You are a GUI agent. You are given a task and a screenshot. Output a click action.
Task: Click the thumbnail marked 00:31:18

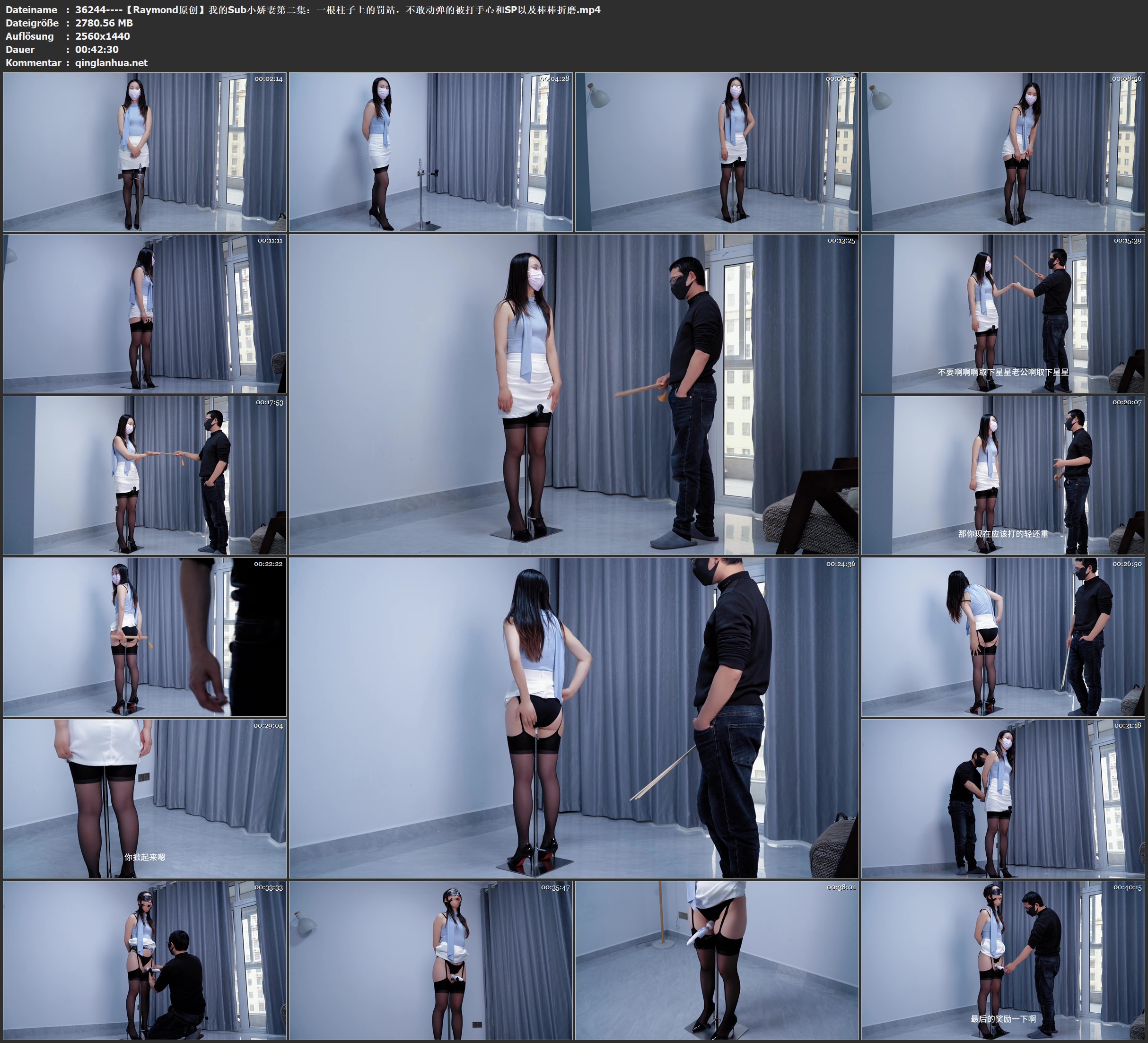click(x=1003, y=799)
